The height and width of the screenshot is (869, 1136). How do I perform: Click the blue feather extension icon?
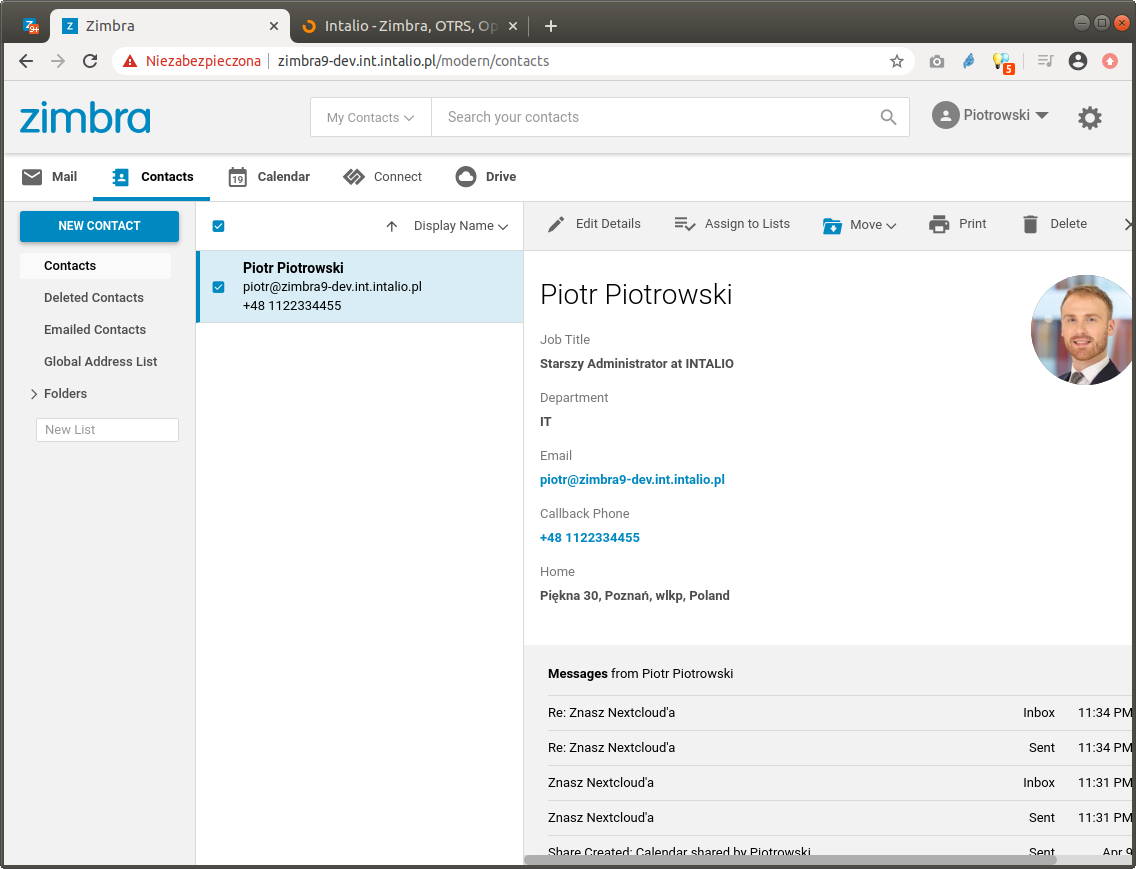[x=969, y=62]
